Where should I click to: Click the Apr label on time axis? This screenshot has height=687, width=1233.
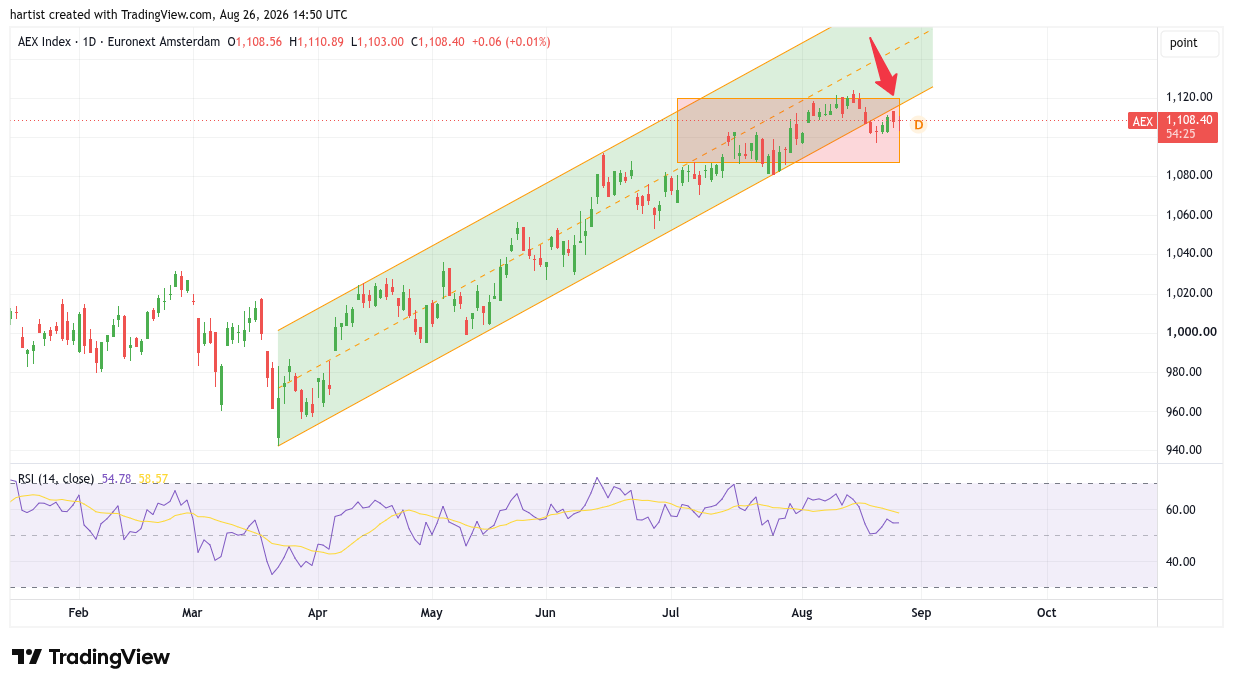[x=318, y=612]
